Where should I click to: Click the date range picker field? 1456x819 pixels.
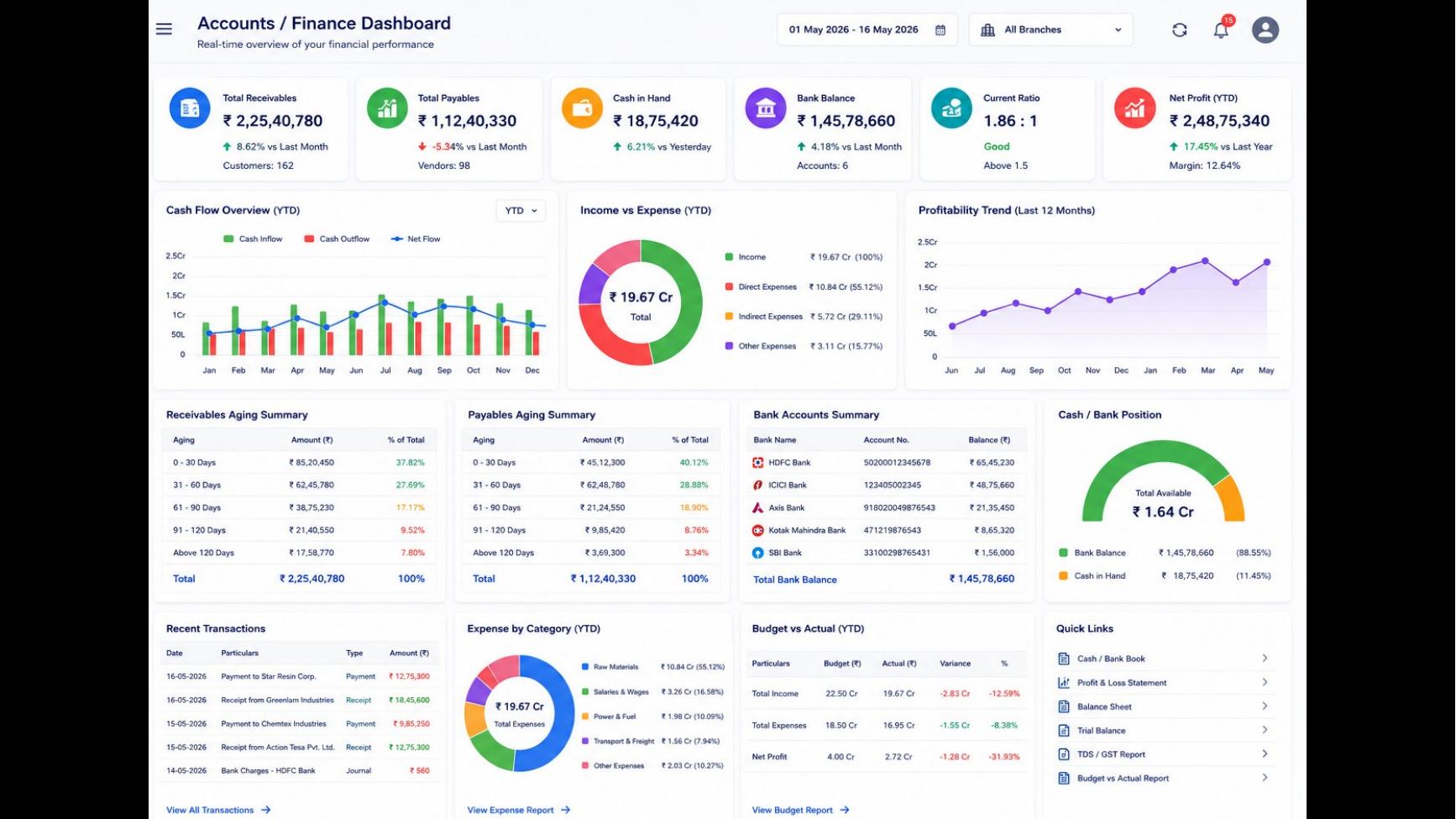(x=867, y=30)
